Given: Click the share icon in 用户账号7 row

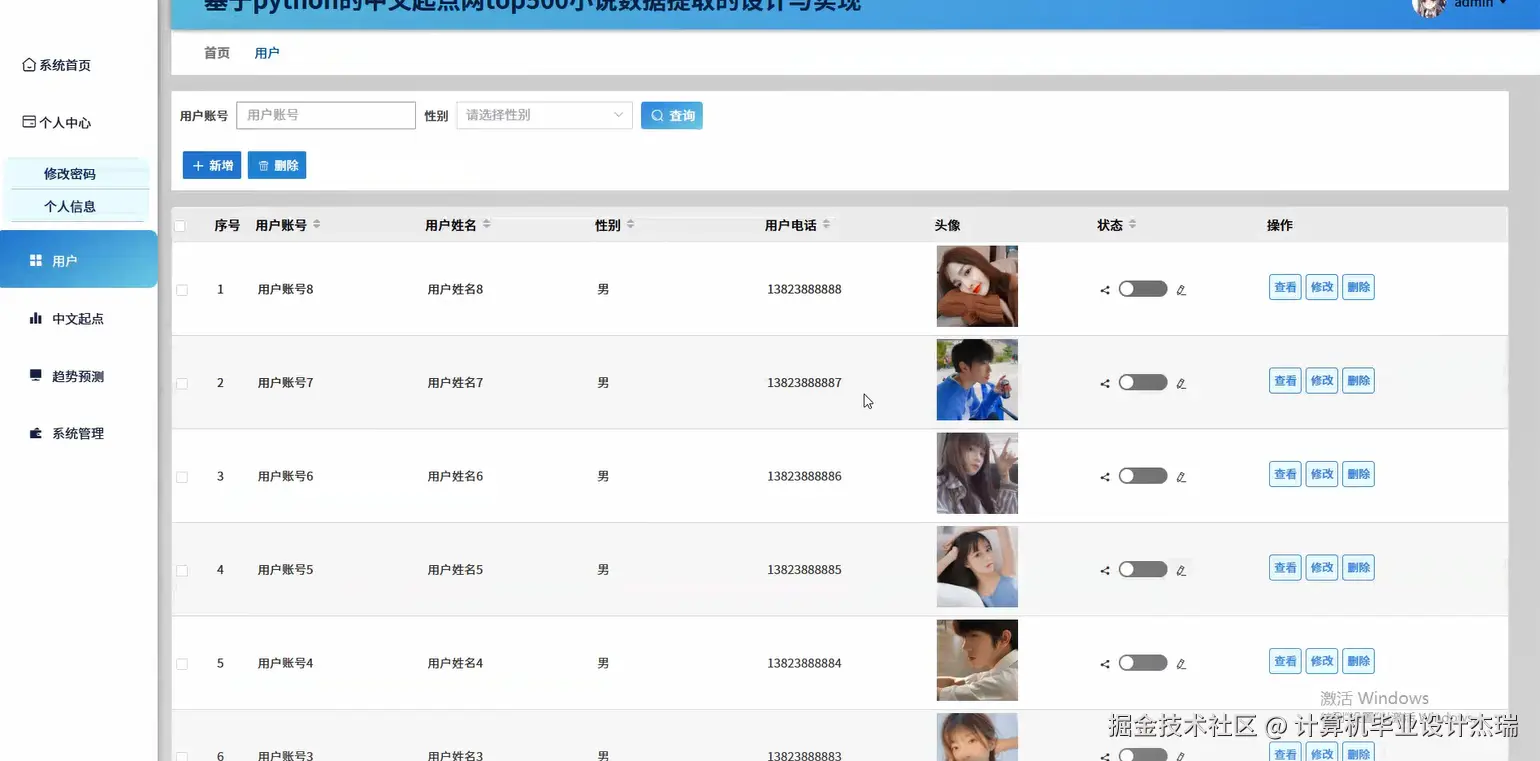Looking at the screenshot, I should (1105, 383).
